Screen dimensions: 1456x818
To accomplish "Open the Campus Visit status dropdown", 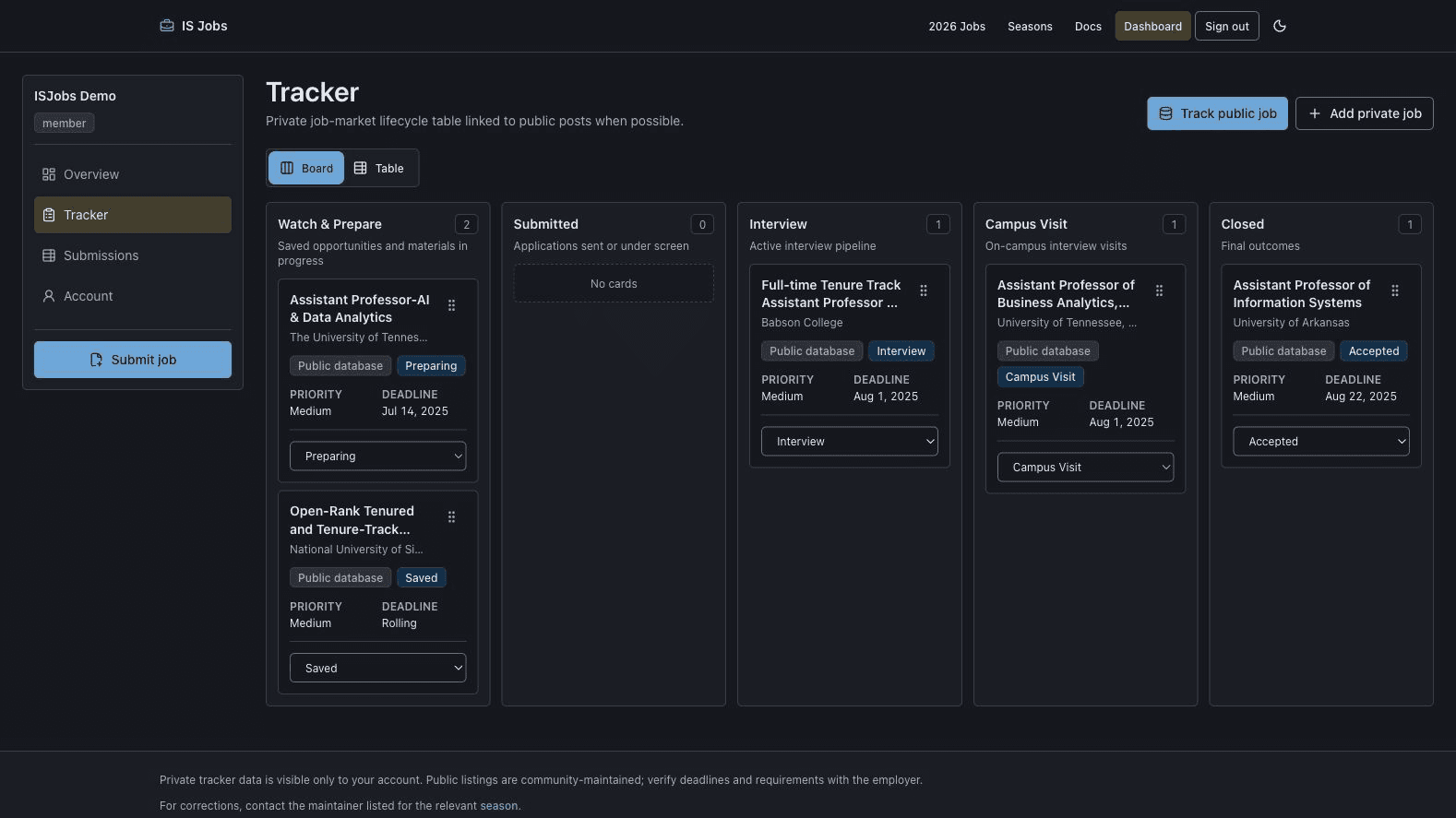I will coord(1085,468).
